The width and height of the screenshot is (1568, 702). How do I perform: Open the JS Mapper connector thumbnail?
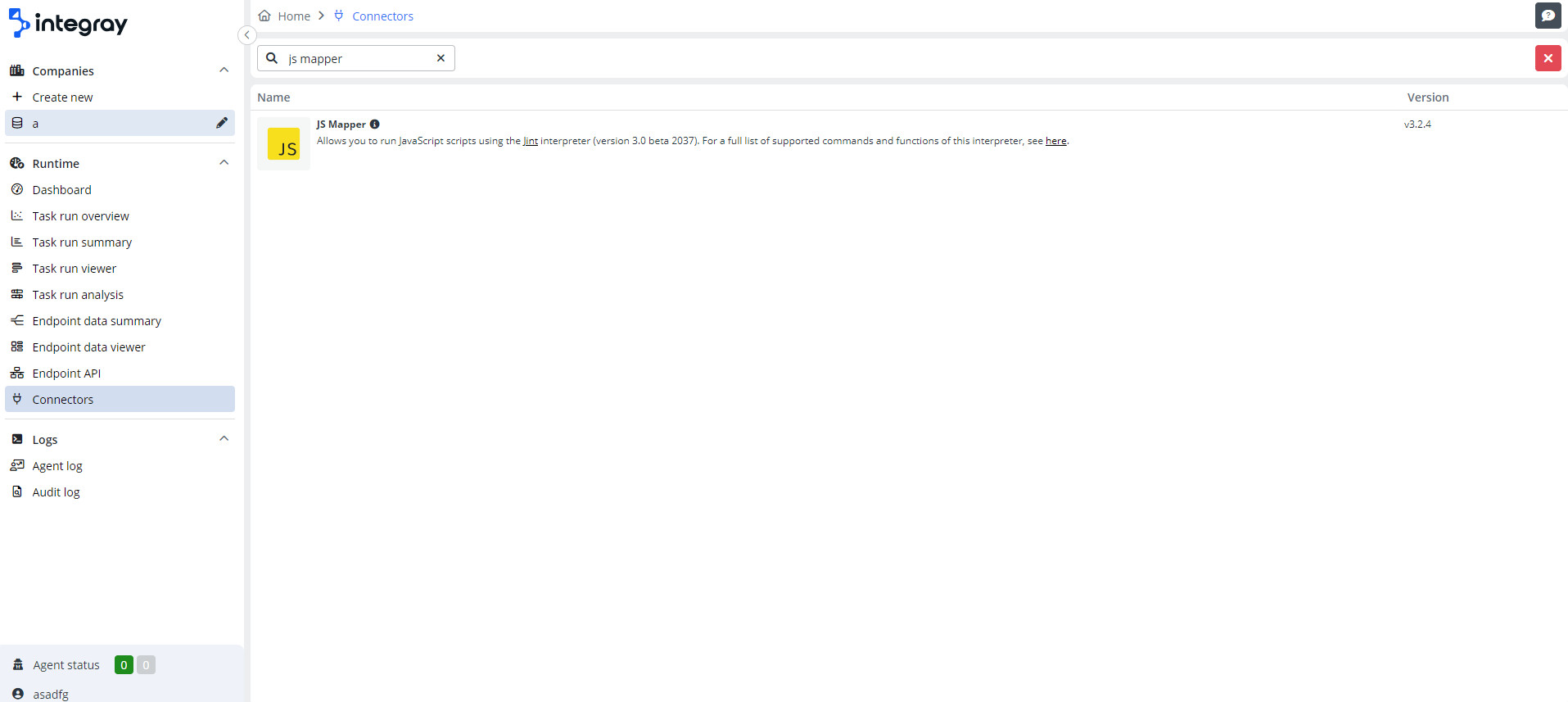point(283,144)
